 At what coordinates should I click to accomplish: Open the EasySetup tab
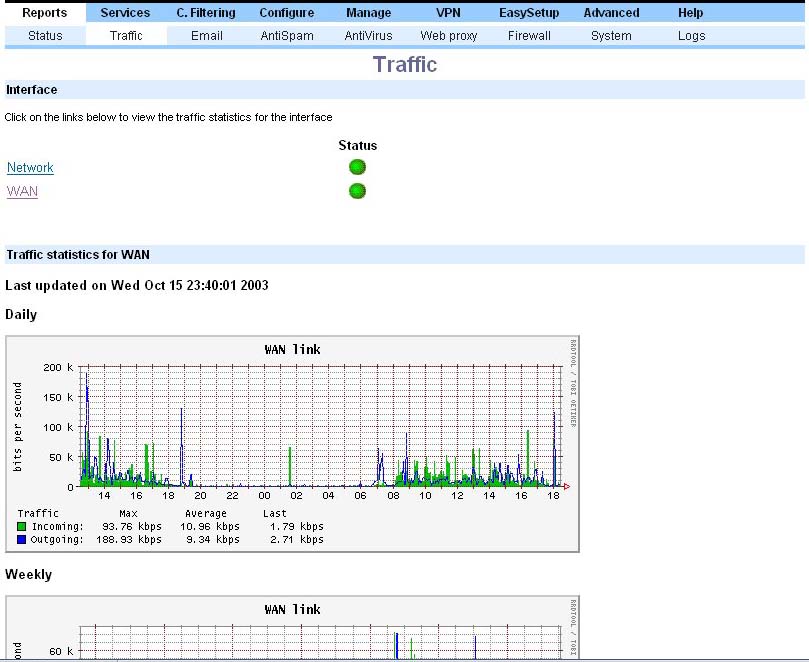coord(529,13)
